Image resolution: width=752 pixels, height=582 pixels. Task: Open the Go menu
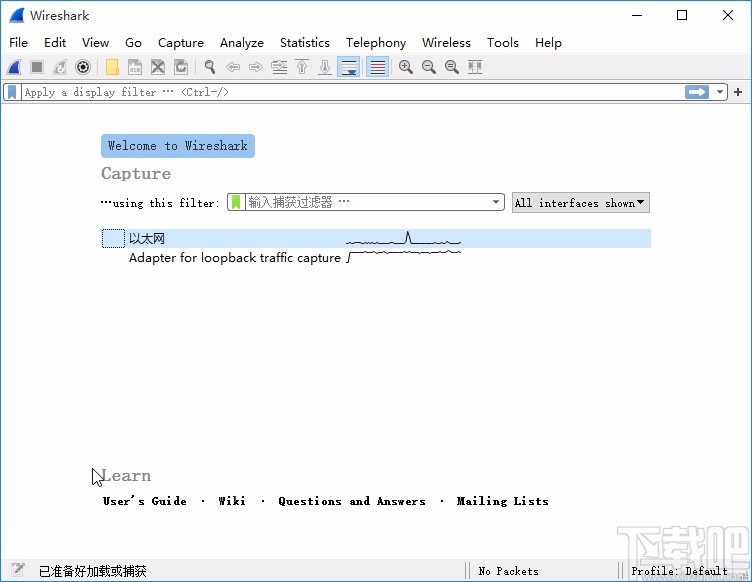pos(133,43)
